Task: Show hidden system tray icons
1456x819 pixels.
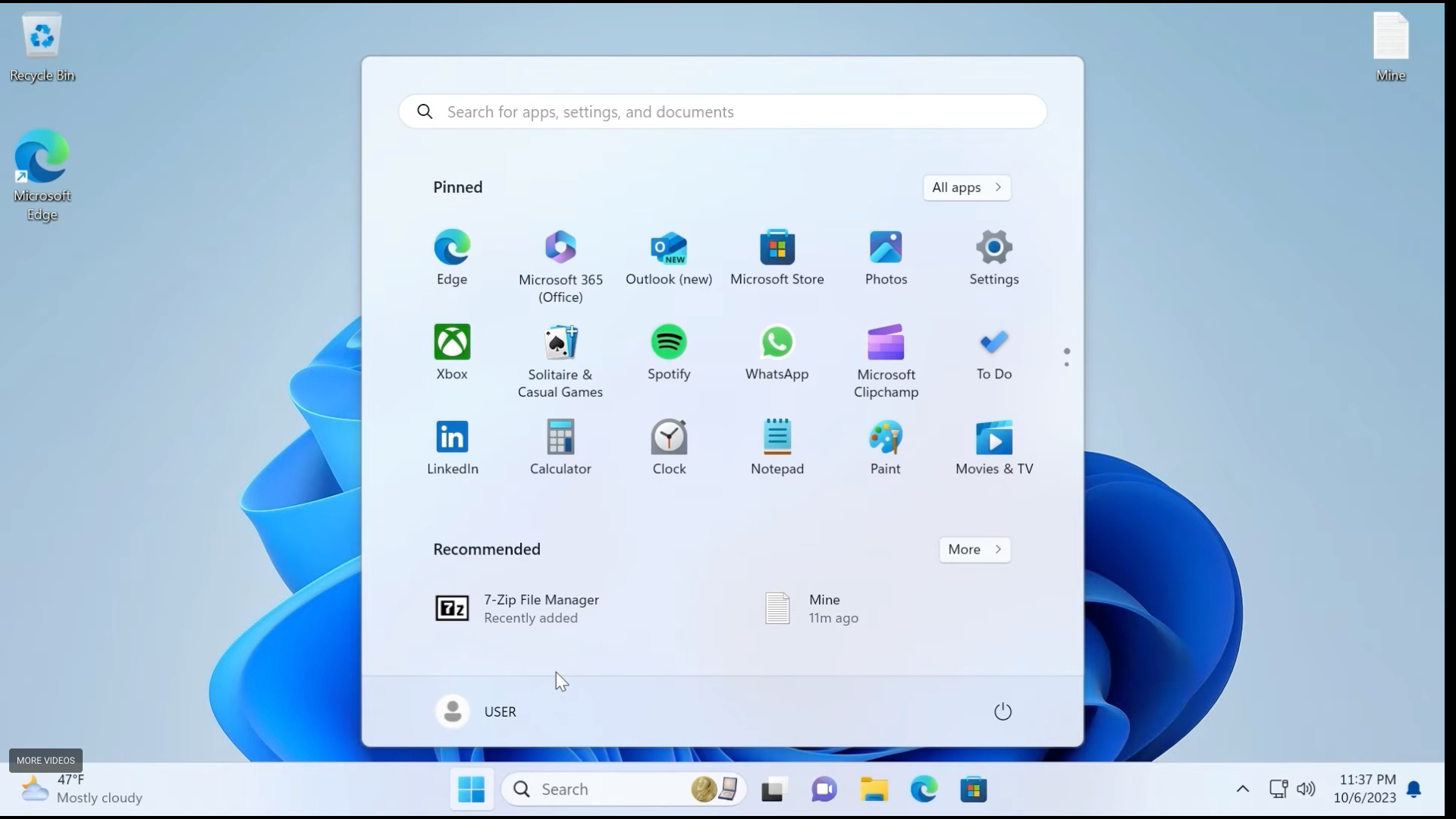Action: 1242,789
